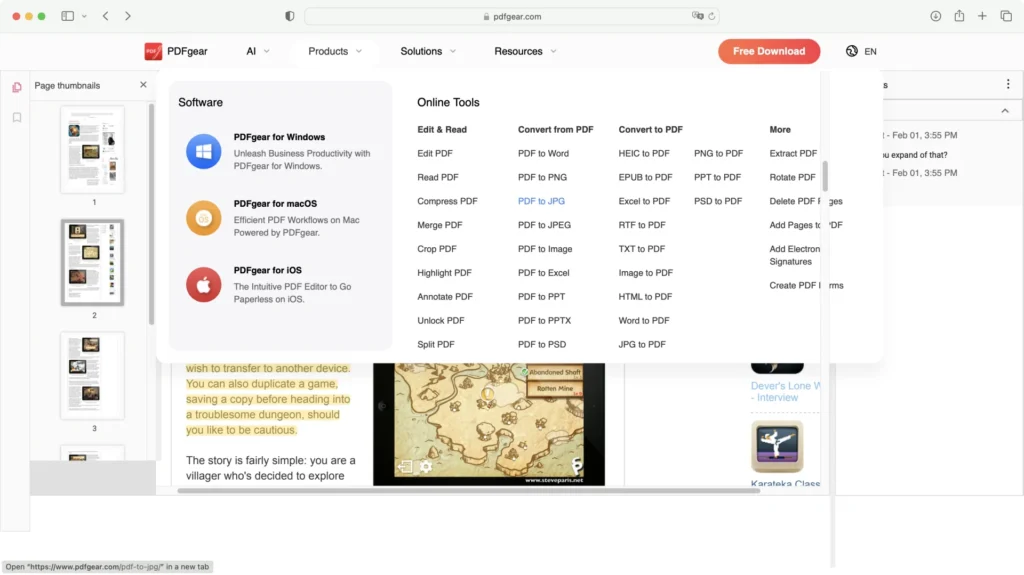Image resolution: width=1024 pixels, height=575 pixels.
Task: Open the bookmarks panel icon
Action: click(17, 117)
